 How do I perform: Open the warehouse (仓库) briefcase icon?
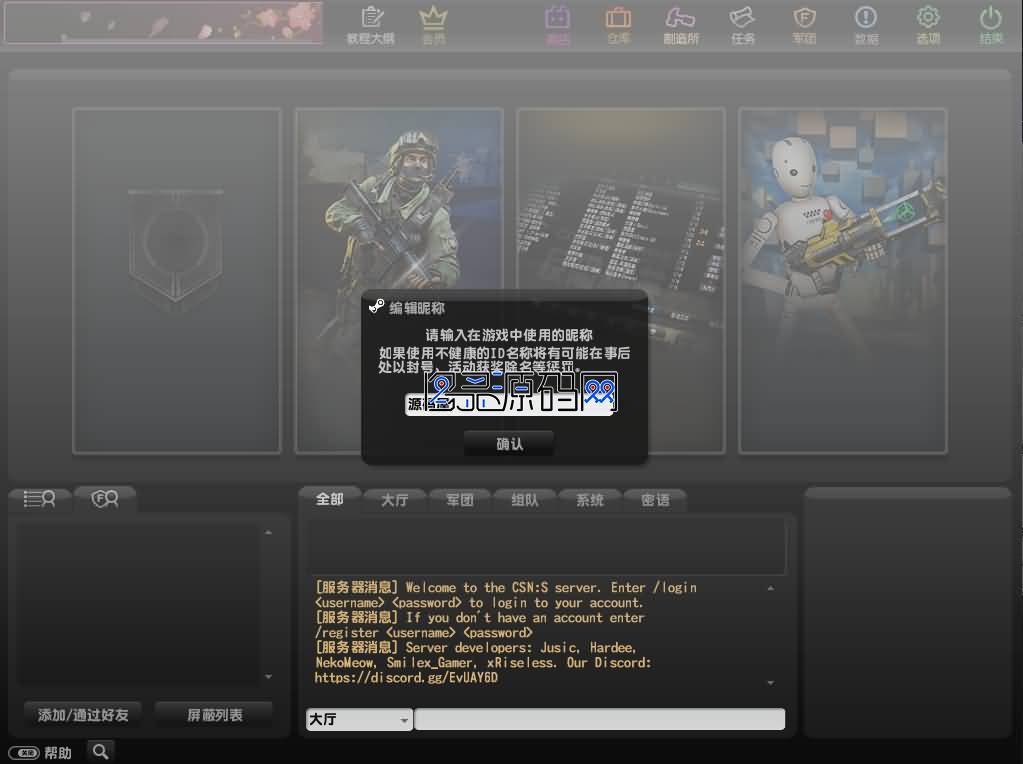coord(618,25)
